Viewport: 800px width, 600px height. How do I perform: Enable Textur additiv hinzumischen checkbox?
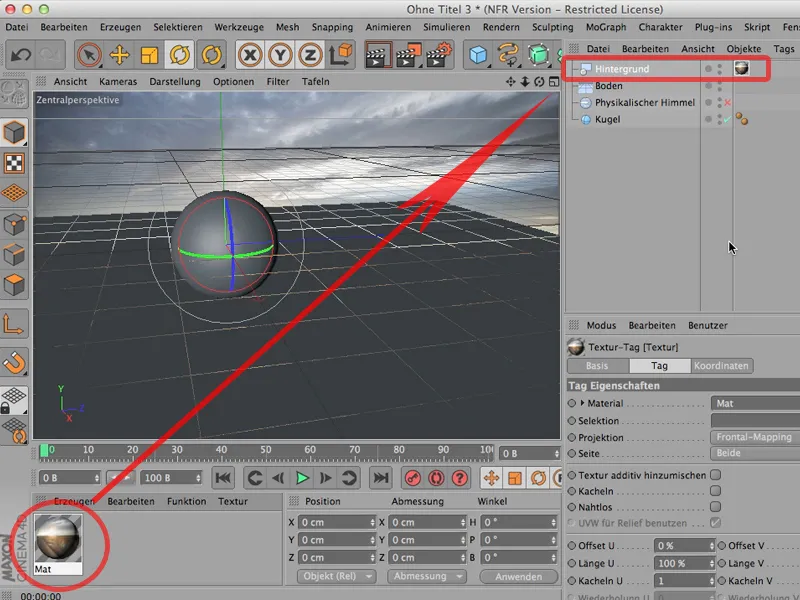[716, 475]
